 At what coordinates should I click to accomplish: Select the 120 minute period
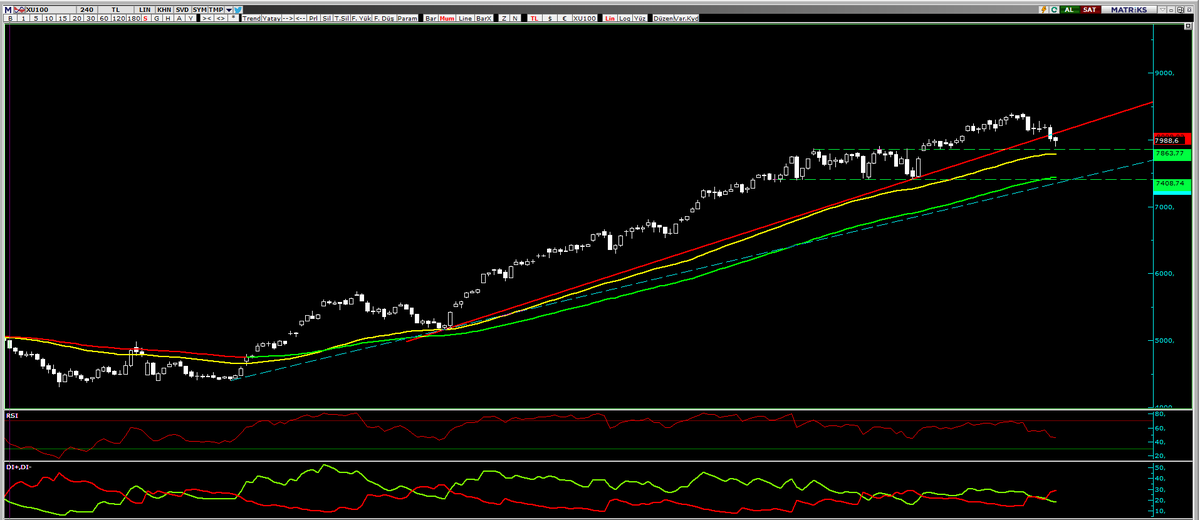pyautogui.click(x=118, y=19)
